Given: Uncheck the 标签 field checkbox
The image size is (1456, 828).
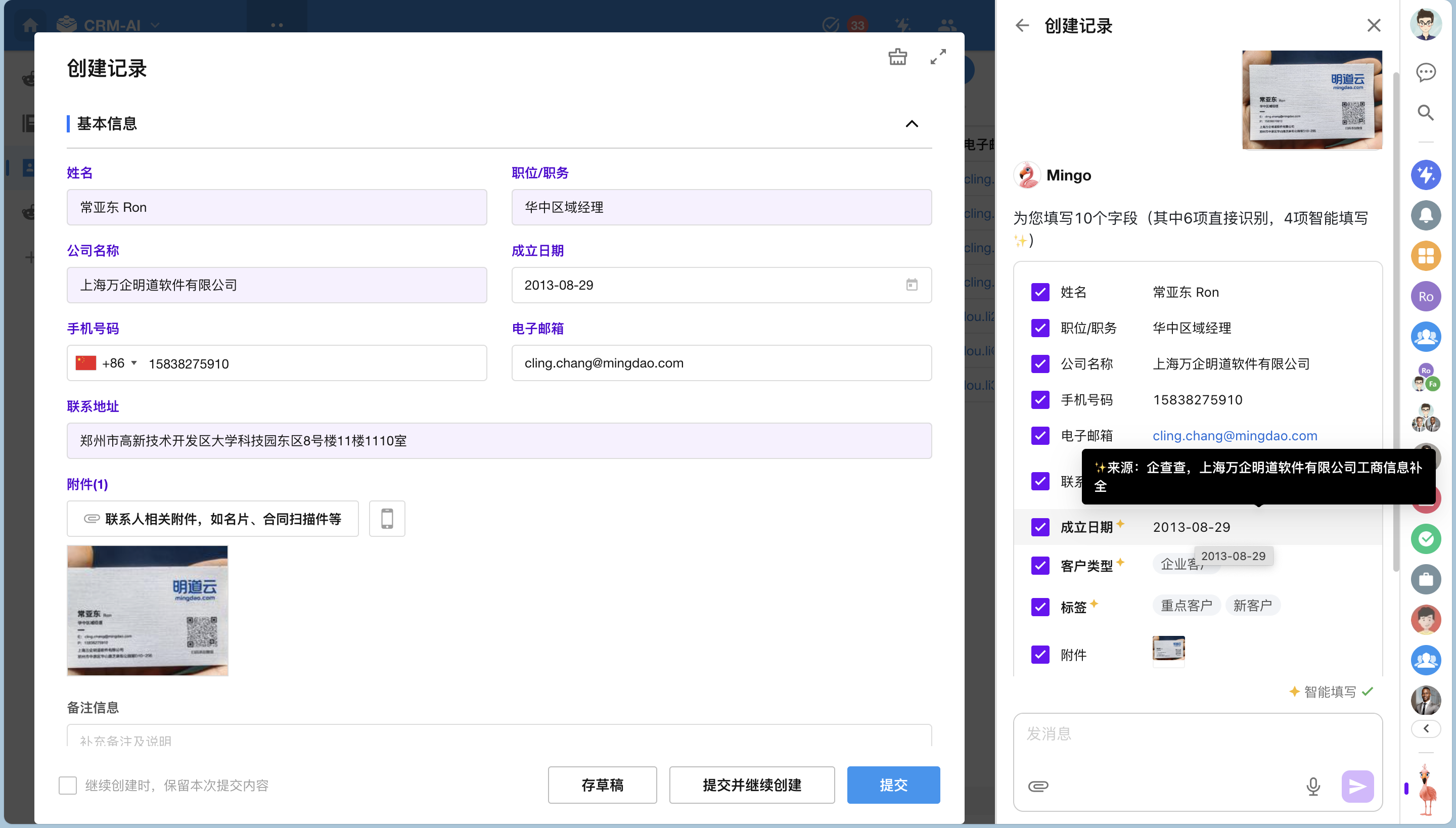Looking at the screenshot, I should 1040,607.
